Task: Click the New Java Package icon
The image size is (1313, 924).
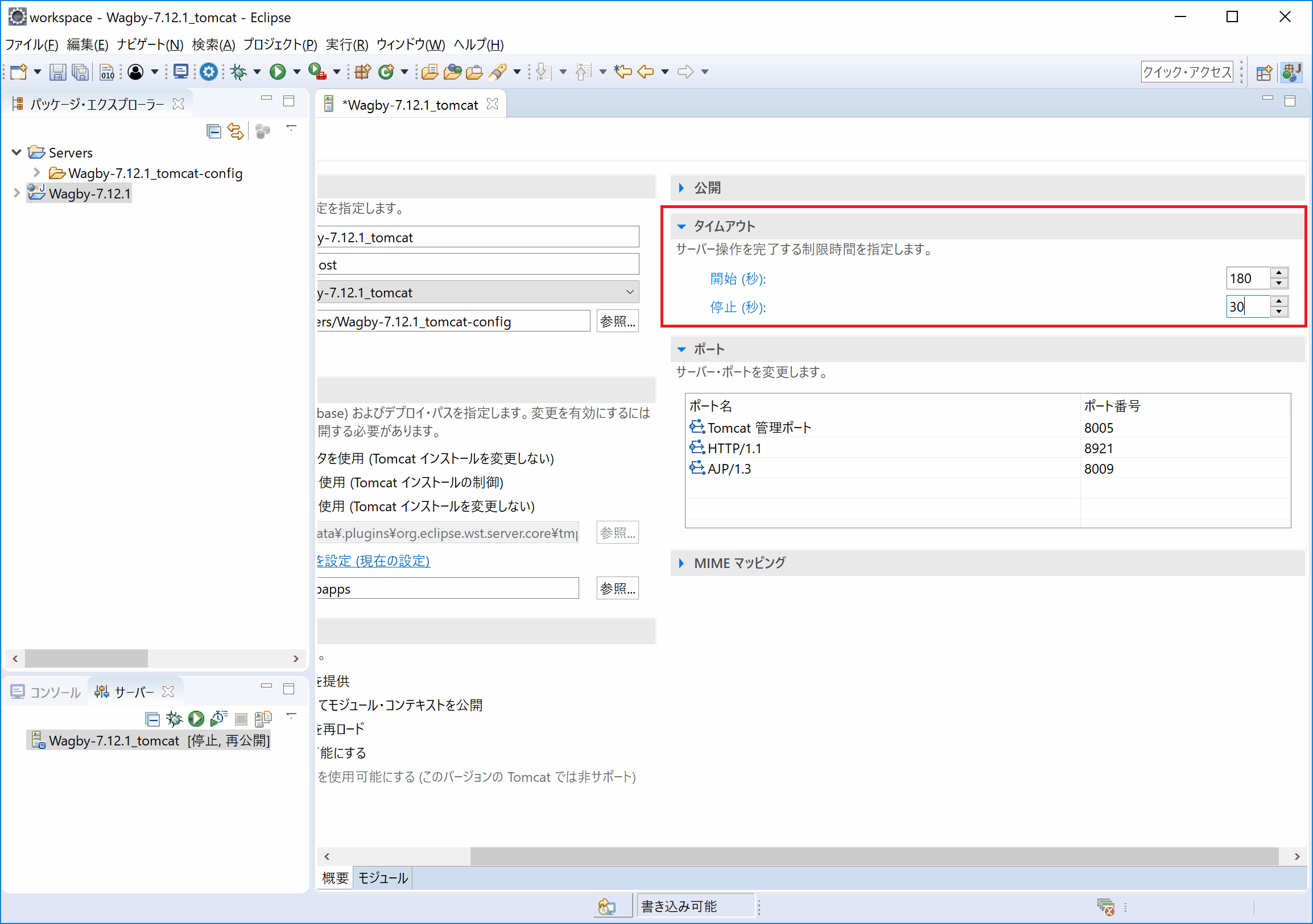Action: click(362, 72)
